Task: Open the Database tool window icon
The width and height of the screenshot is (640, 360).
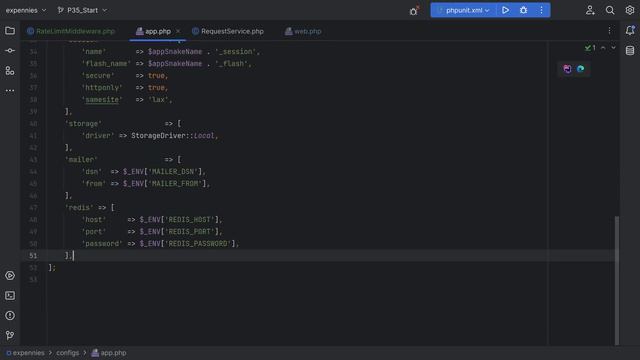Action: [630, 50]
